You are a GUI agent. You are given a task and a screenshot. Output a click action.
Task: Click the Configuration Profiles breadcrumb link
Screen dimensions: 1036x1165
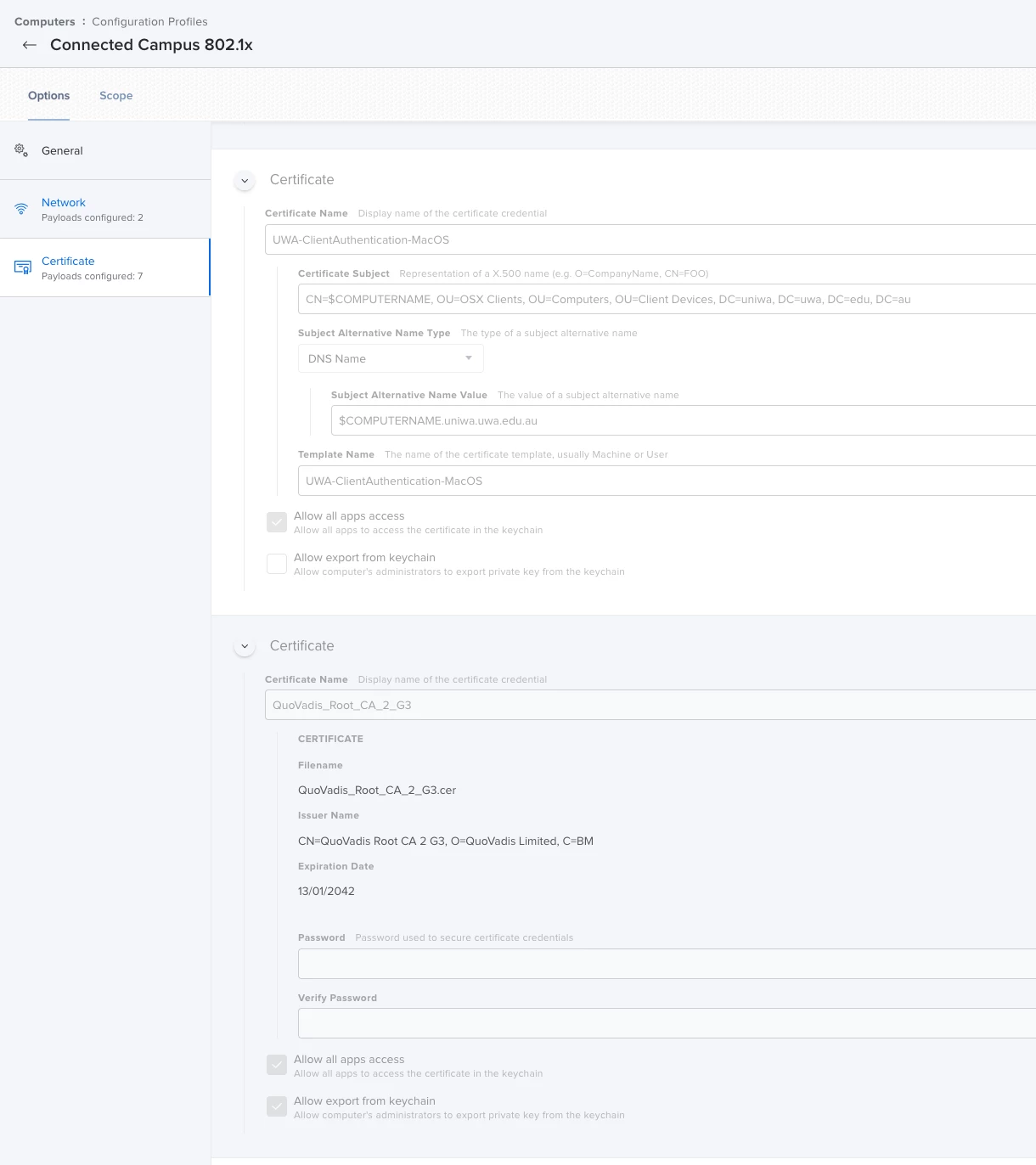click(149, 21)
